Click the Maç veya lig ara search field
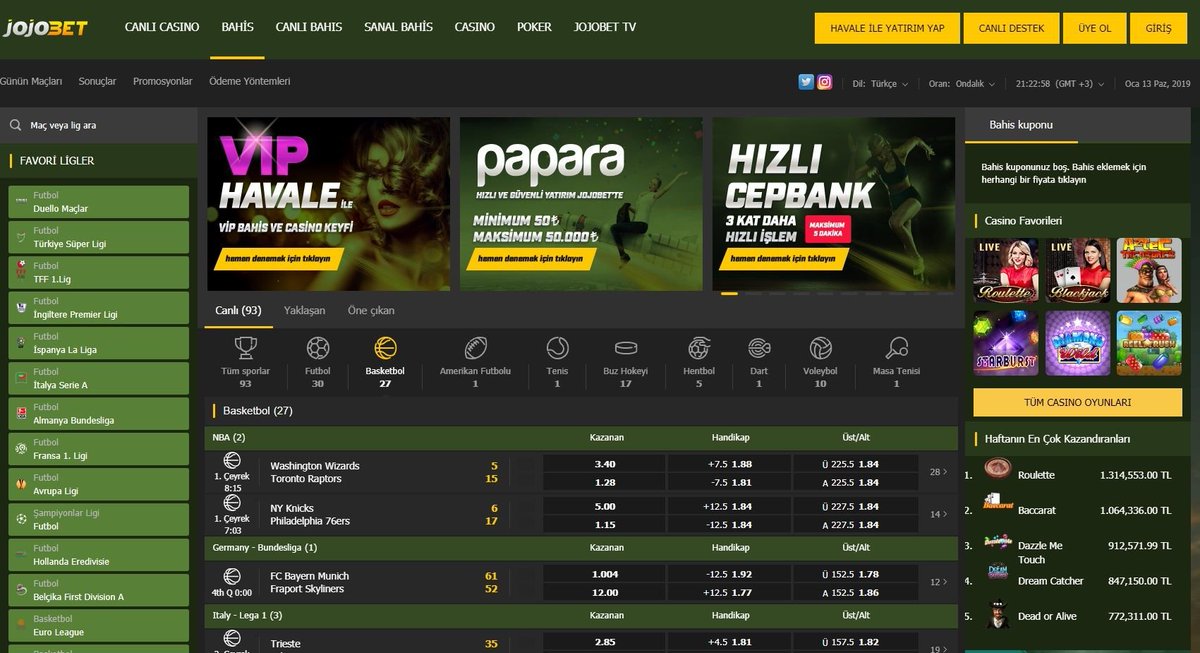1200x653 pixels. pyautogui.click(x=98, y=126)
